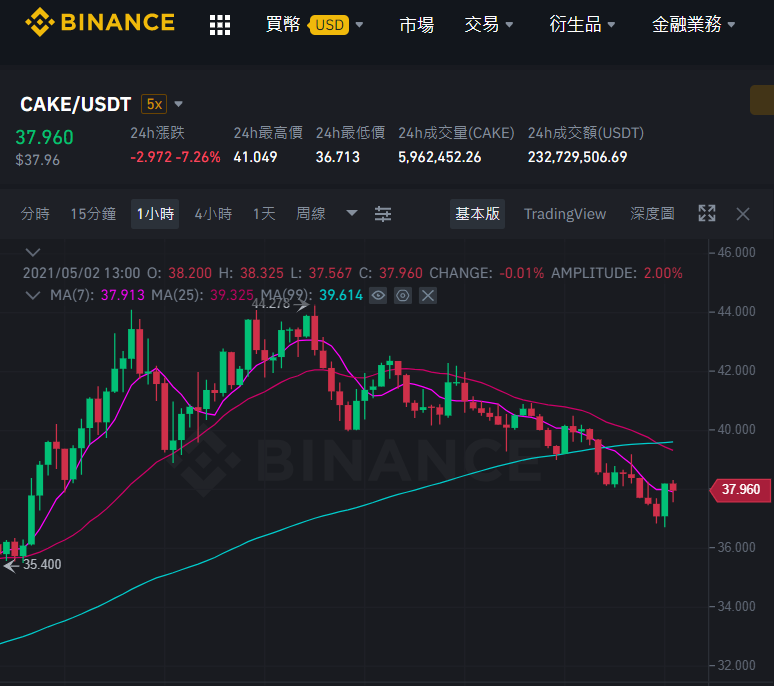Open the 買幣 buy crypto menu
Viewport: 774px width, 686px height.
[283, 24]
